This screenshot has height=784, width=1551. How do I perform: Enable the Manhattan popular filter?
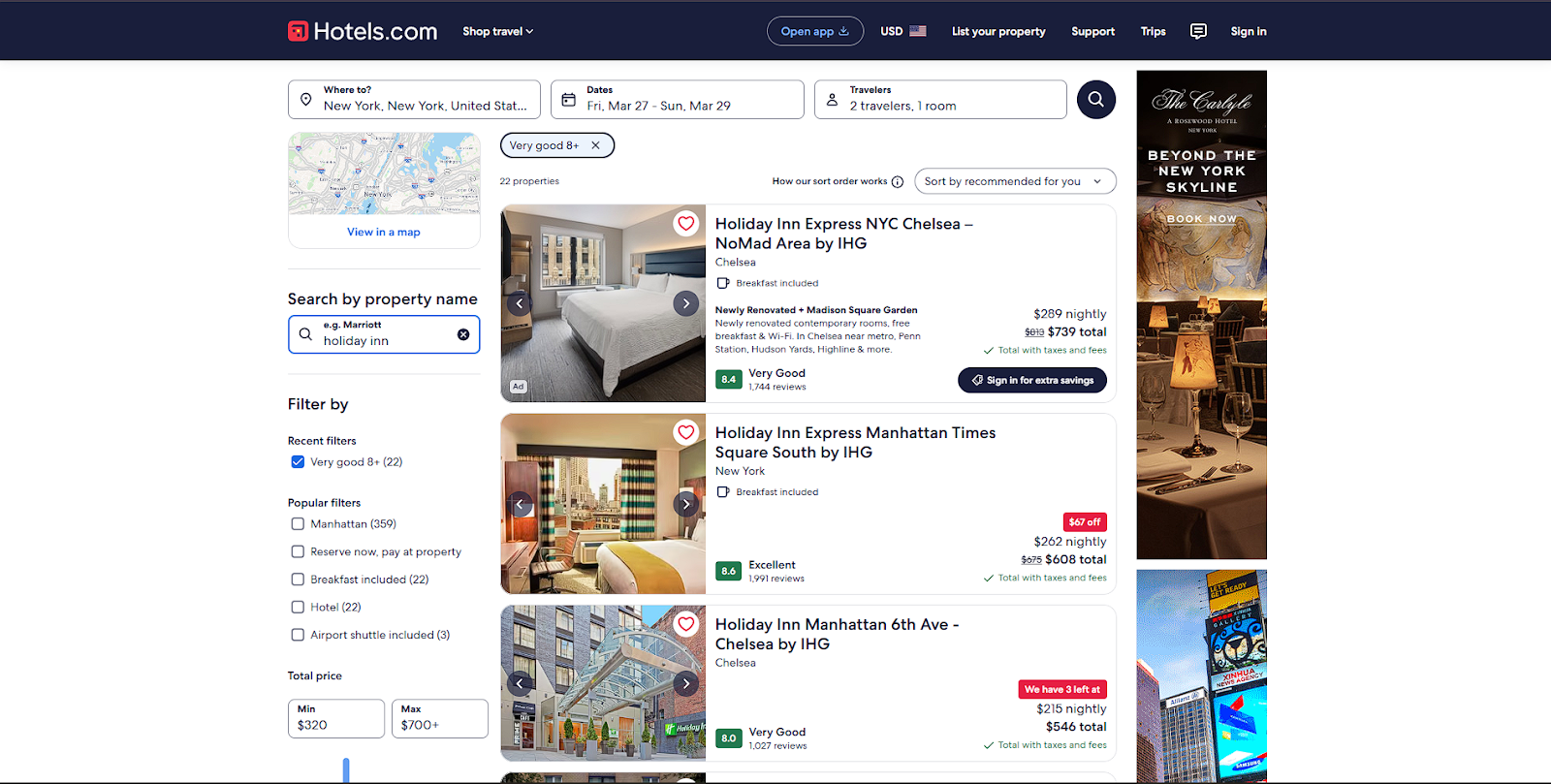click(298, 524)
